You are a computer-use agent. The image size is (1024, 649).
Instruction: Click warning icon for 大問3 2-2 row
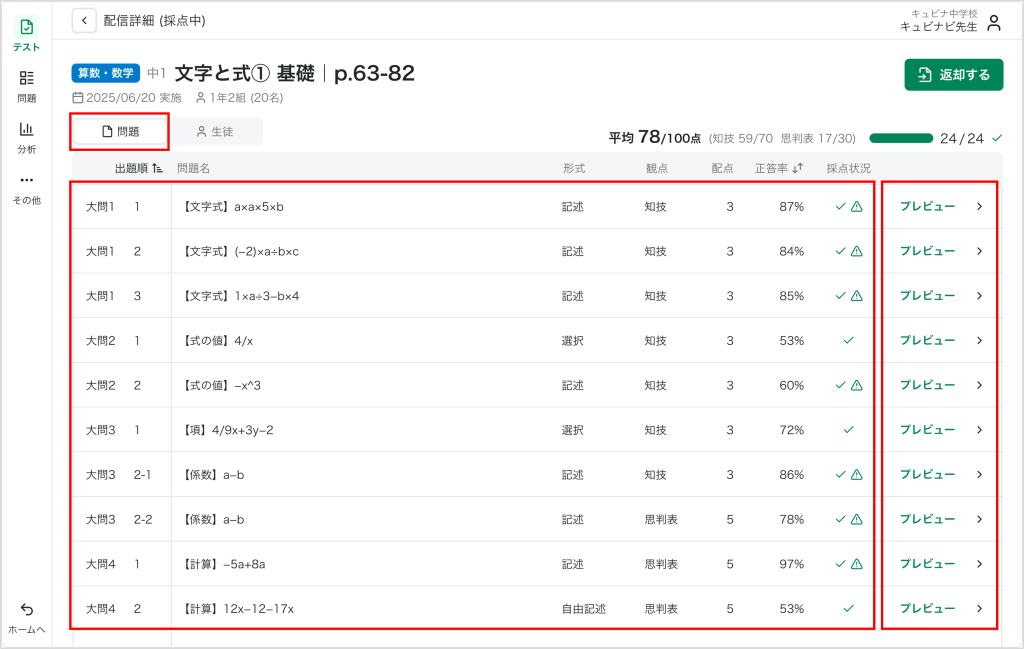click(857, 520)
